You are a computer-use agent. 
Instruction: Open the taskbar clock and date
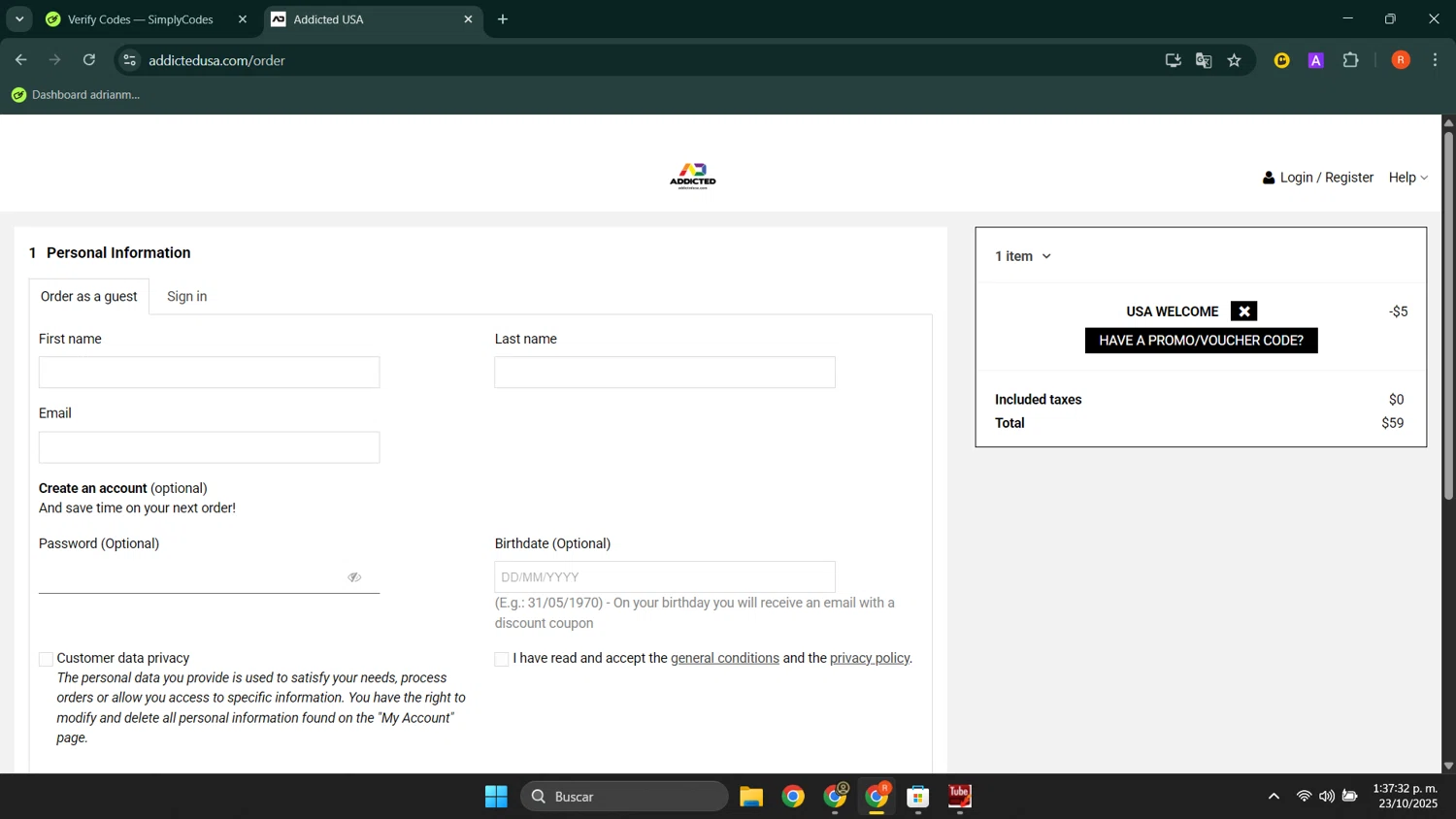click(x=1405, y=797)
